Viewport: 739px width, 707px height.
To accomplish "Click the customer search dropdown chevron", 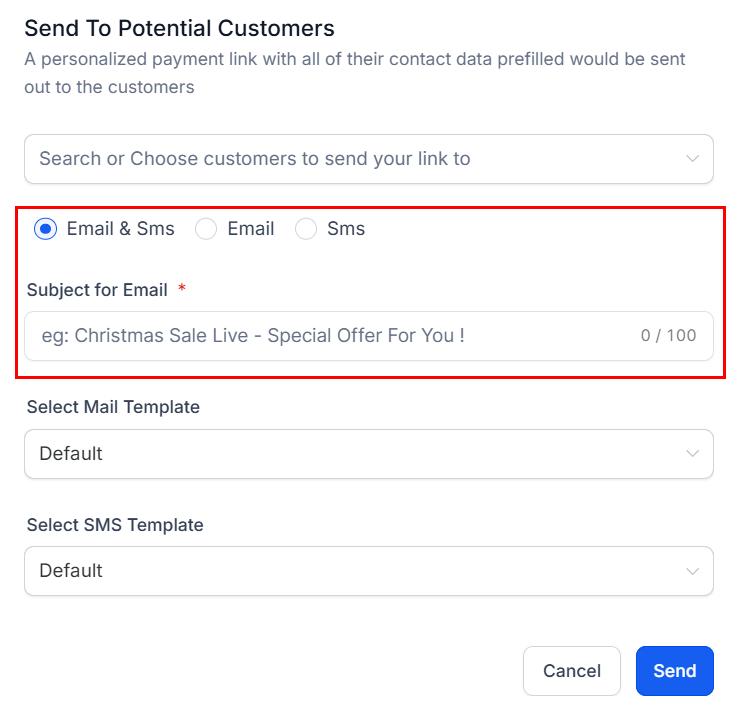I will tap(692, 159).
